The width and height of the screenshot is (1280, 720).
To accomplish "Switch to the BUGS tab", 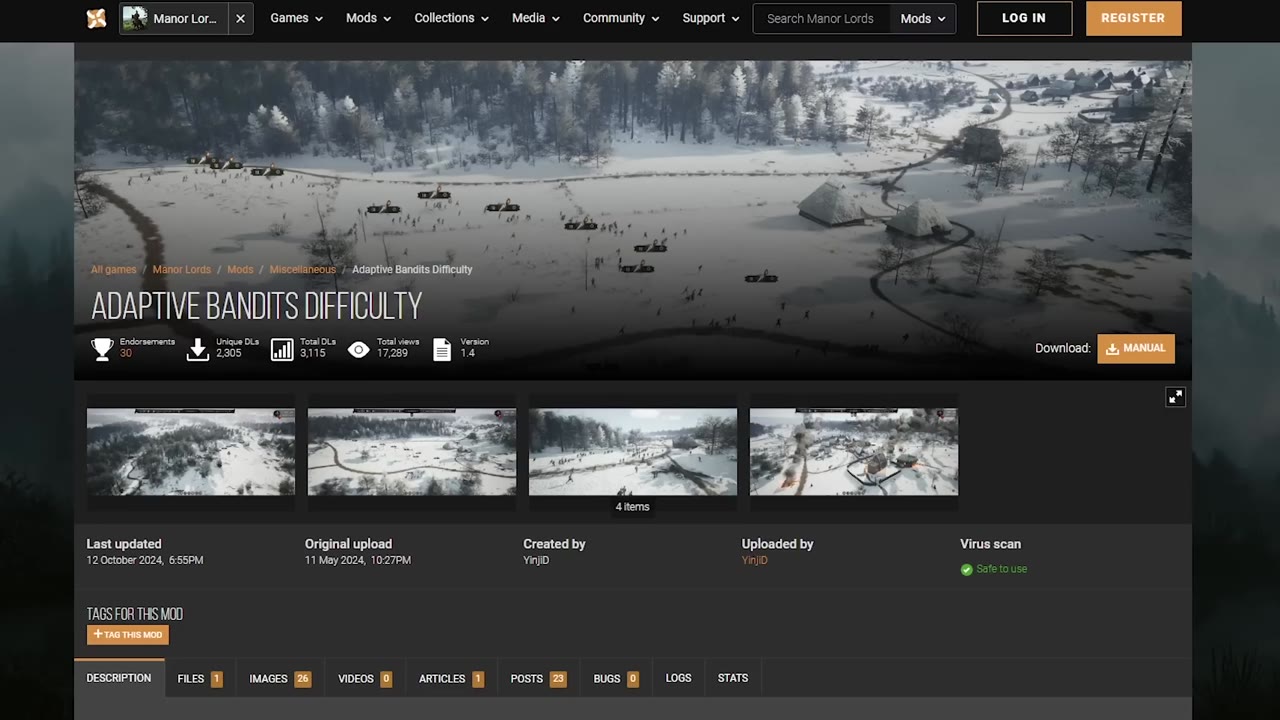I will click(616, 678).
